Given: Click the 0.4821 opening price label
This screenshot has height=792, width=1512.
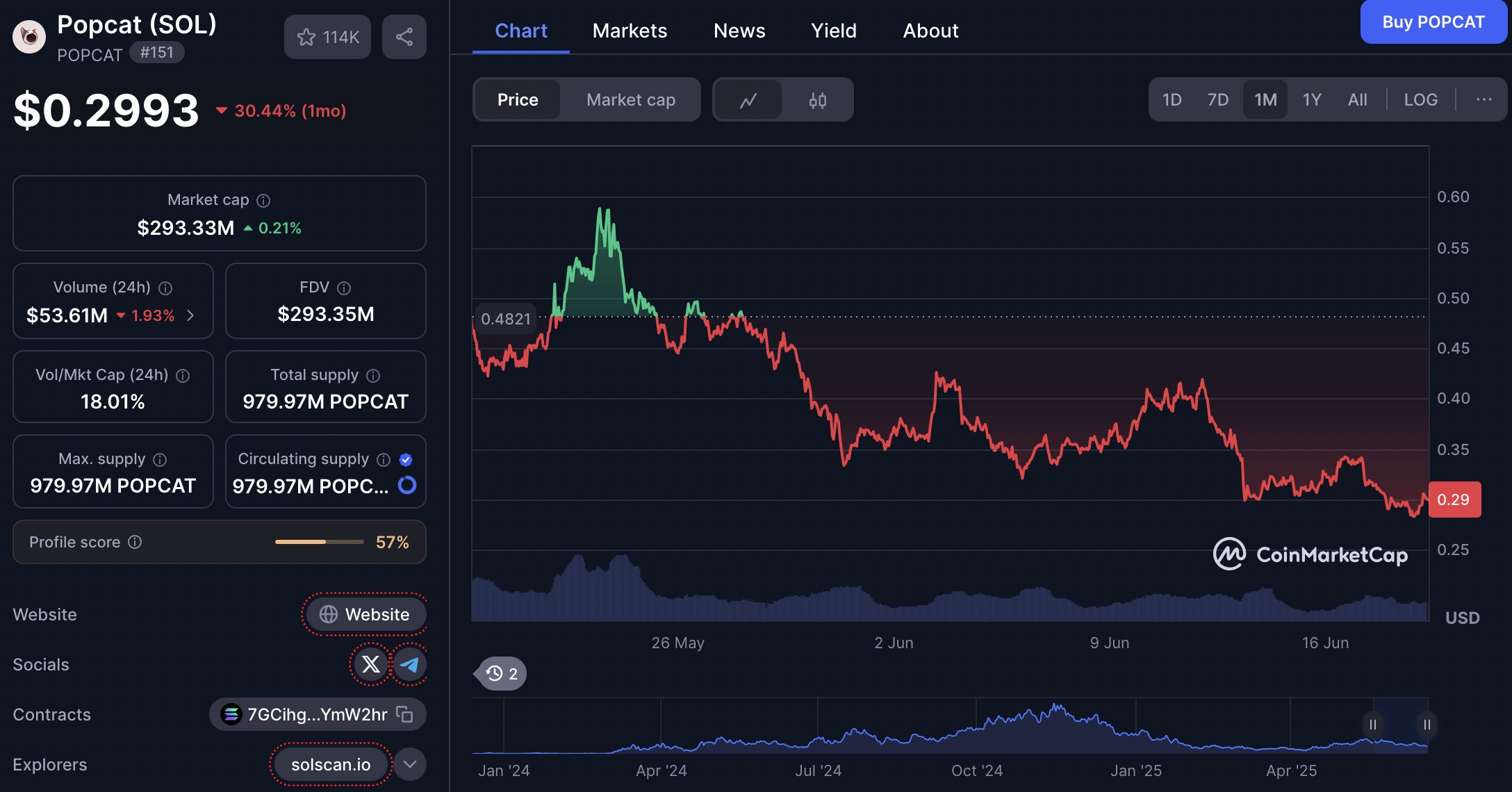Looking at the screenshot, I should pyautogui.click(x=505, y=319).
